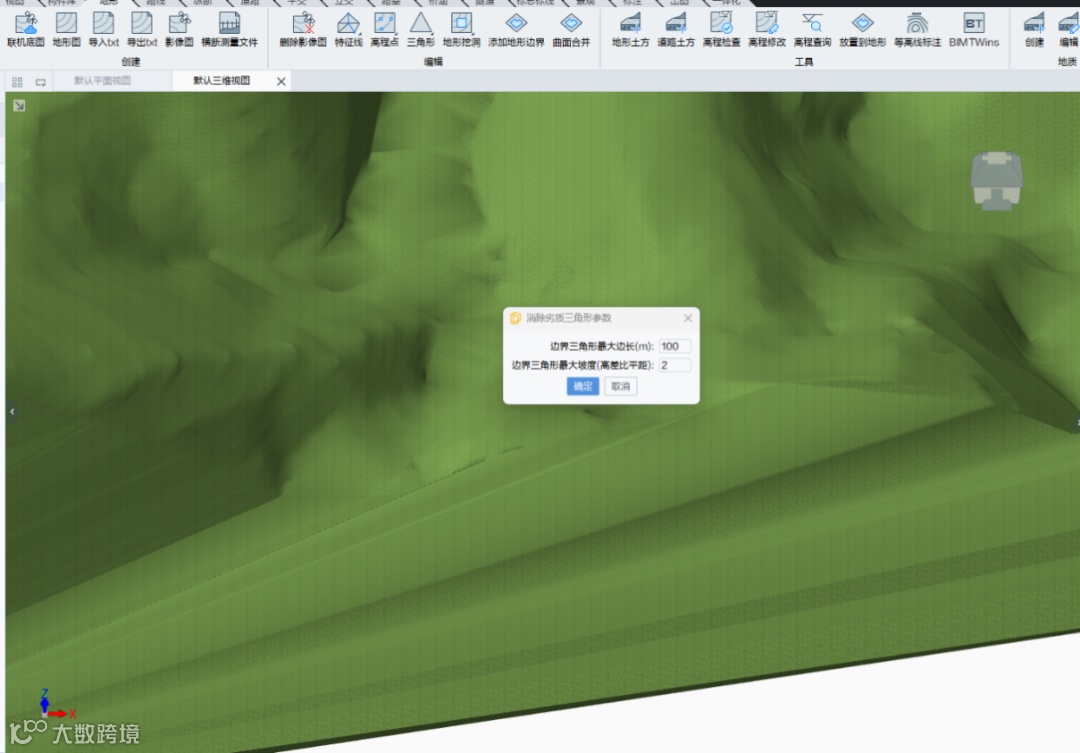Click 取消 in the triangle parameter dialog
Image resolution: width=1080 pixels, height=753 pixels.
coord(621,386)
